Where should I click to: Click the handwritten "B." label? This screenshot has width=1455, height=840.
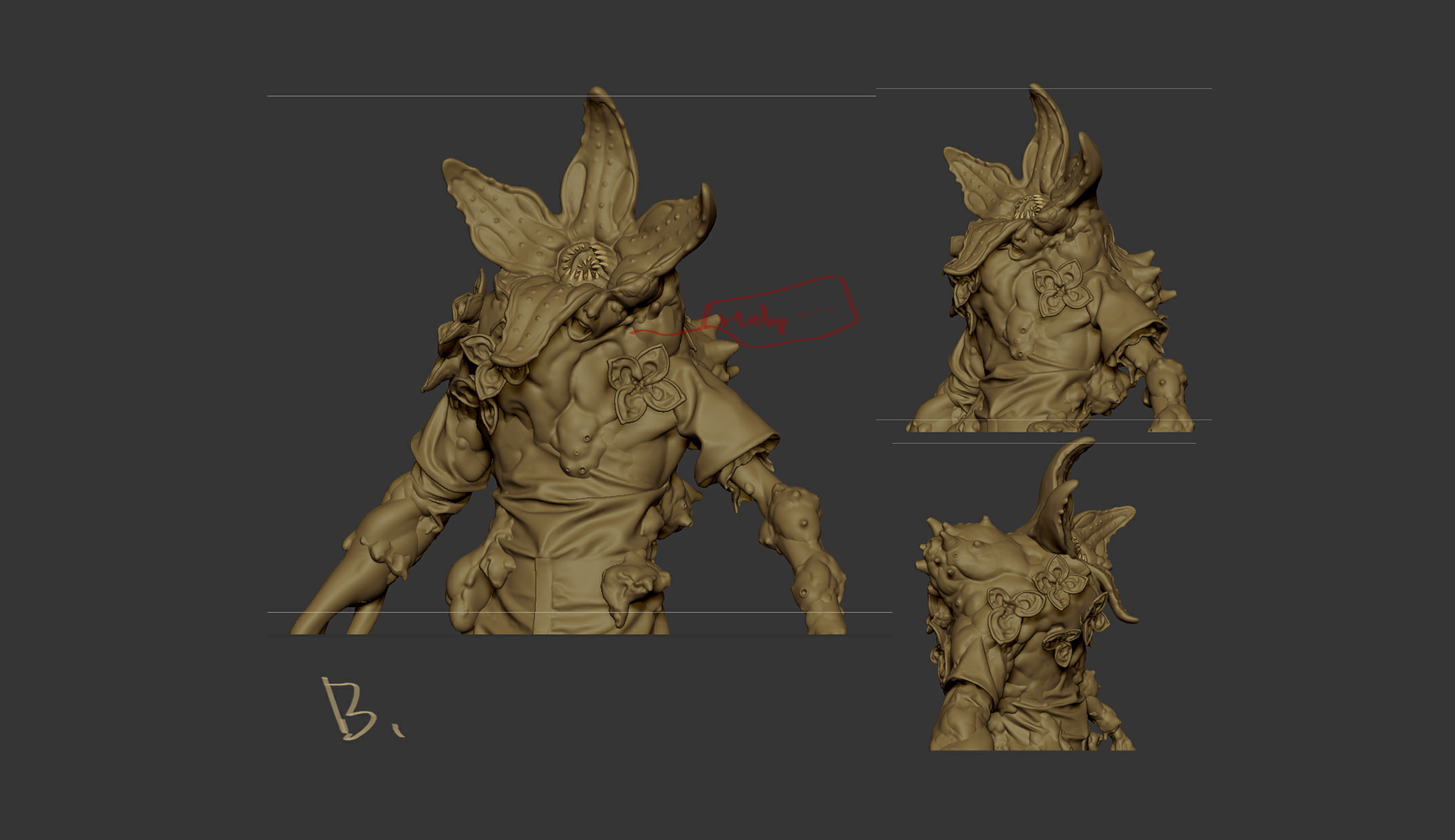tap(362, 709)
